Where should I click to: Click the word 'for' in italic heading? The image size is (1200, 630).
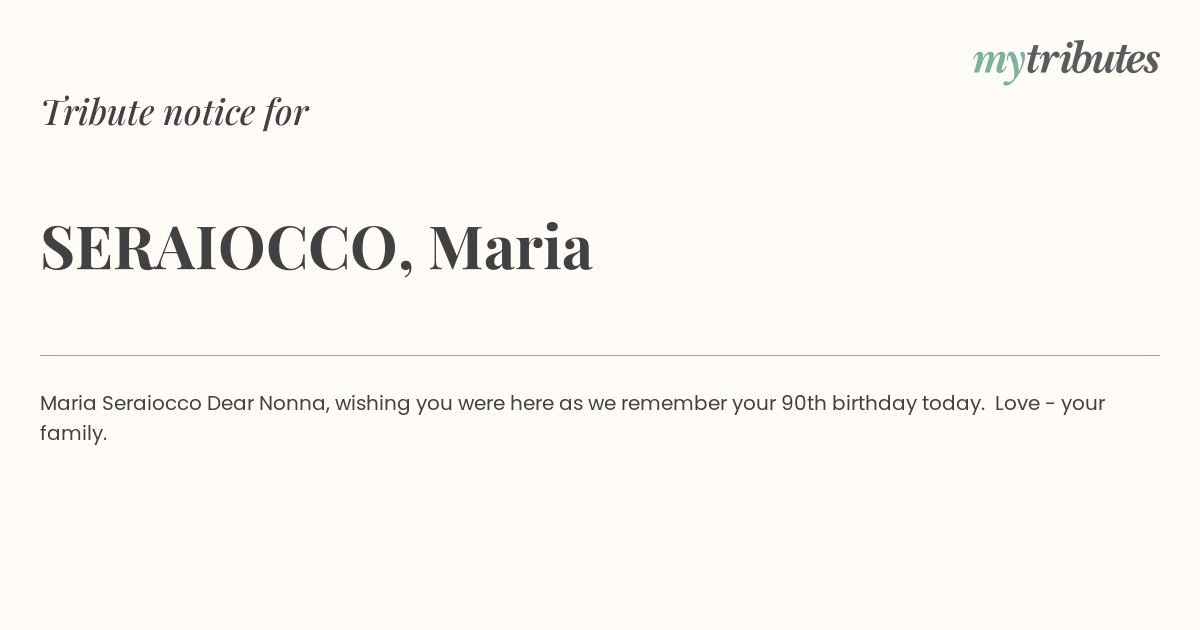[286, 112]
